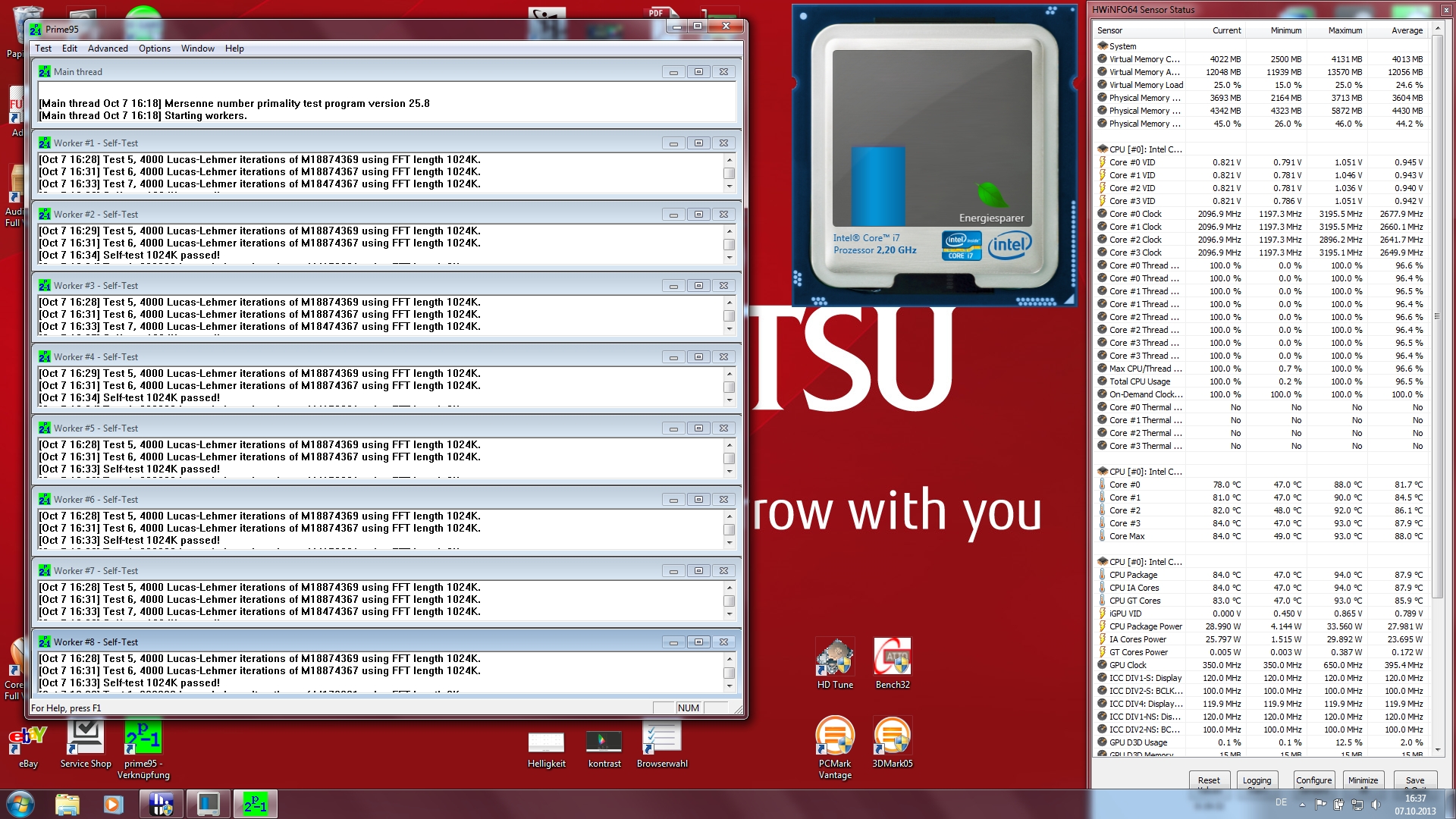Open the Helligkeit desktop shortcut
The width and height of the screenshot is (1456, 819).
pos(546,743)
